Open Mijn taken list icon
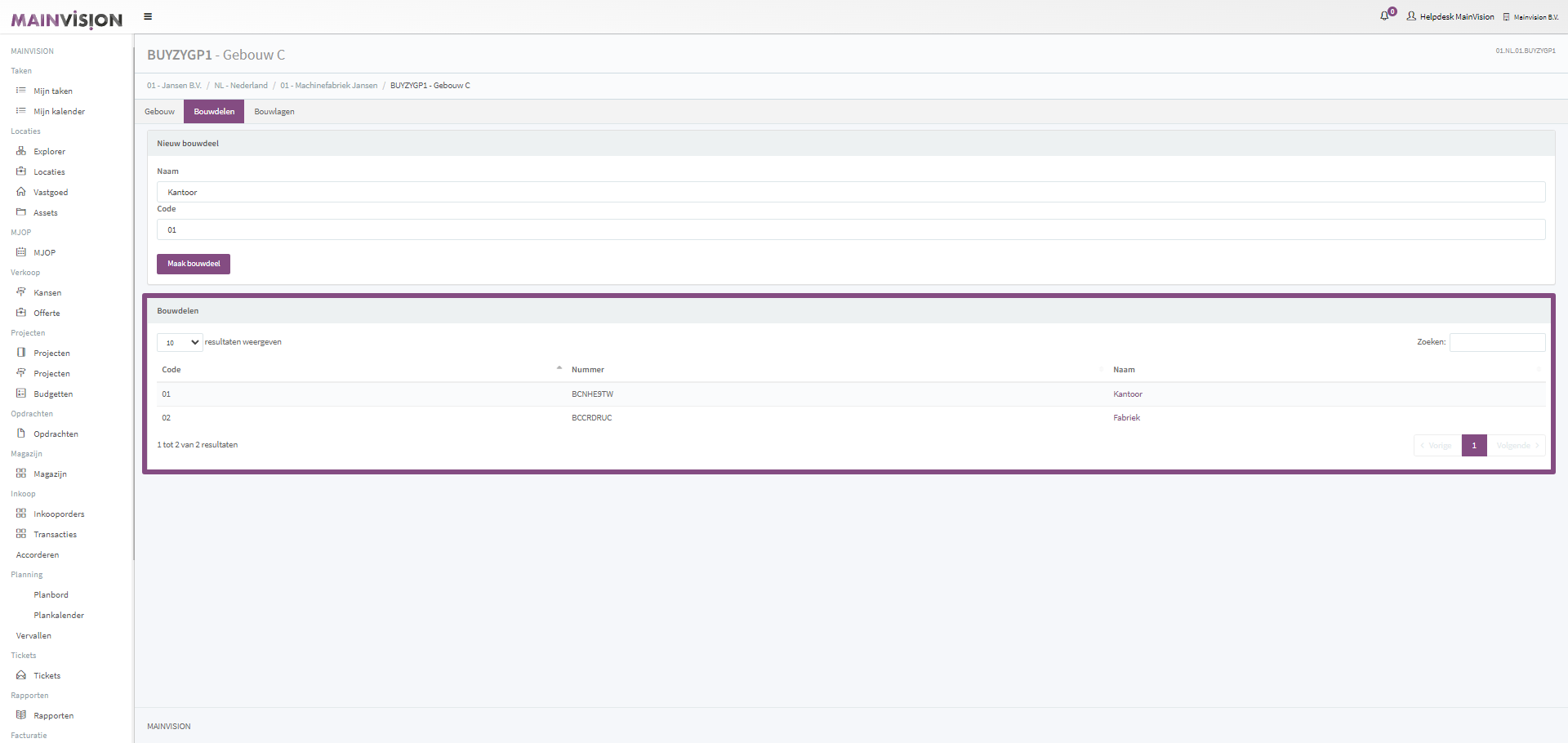The width and height of the screenshot is (1568, 743). (x=21, y=91)
